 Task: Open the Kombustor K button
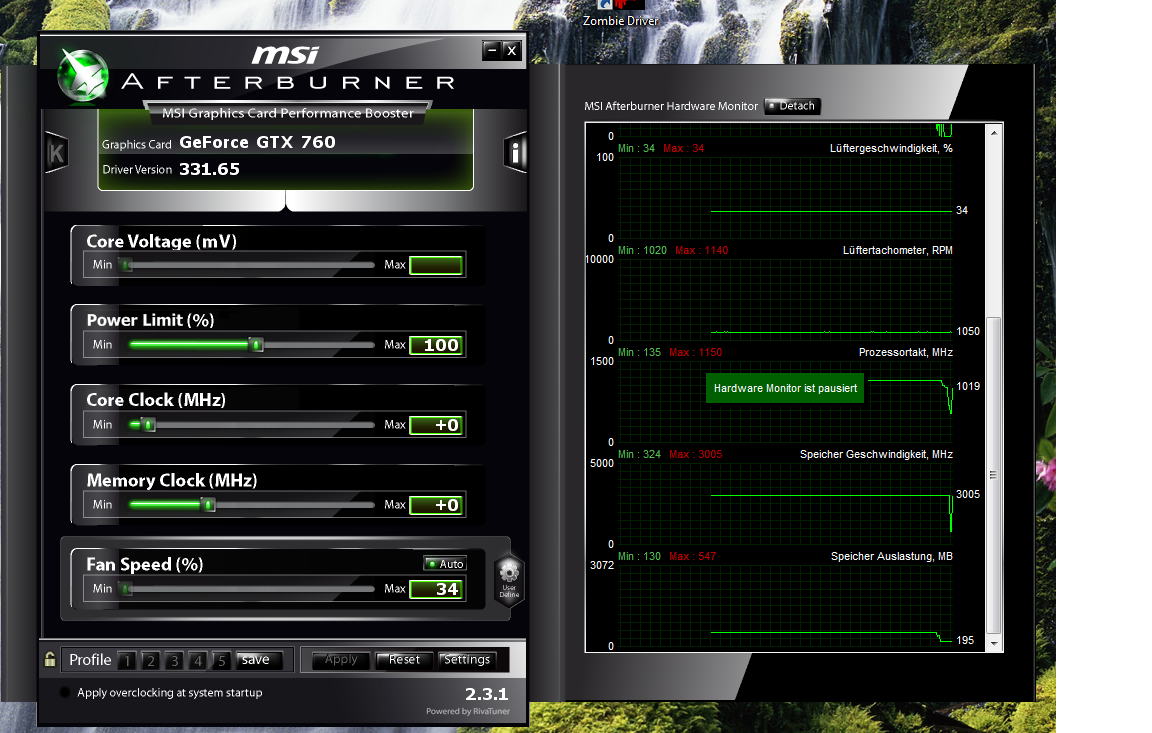coord(56,153)
